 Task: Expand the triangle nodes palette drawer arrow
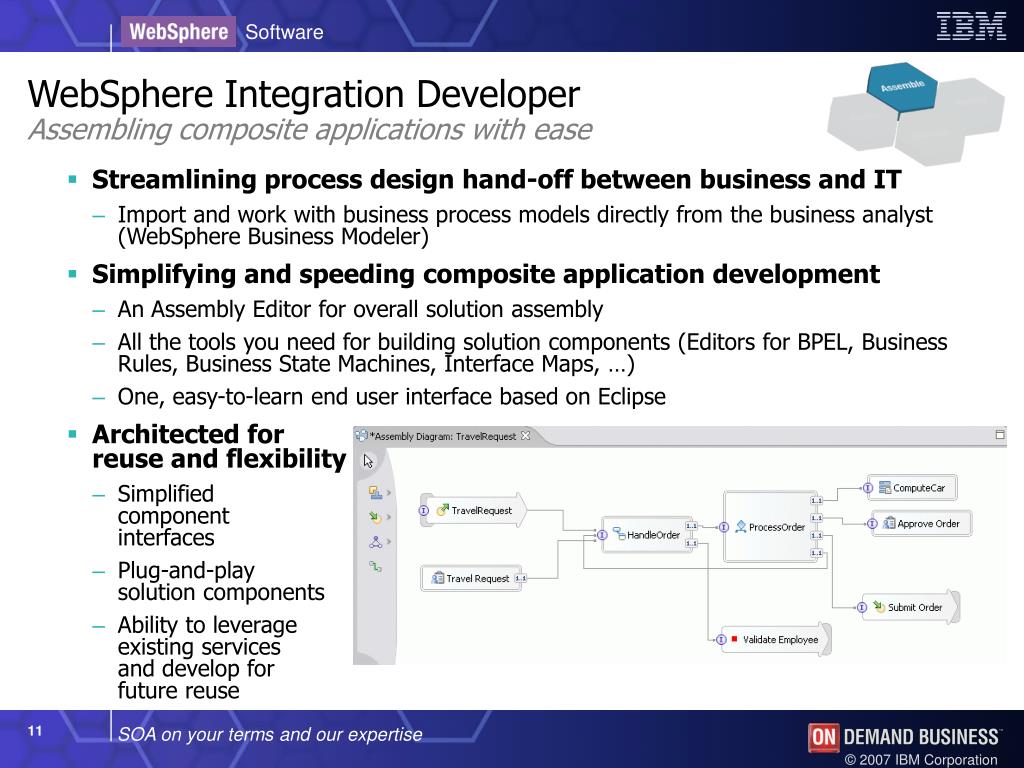389,542
